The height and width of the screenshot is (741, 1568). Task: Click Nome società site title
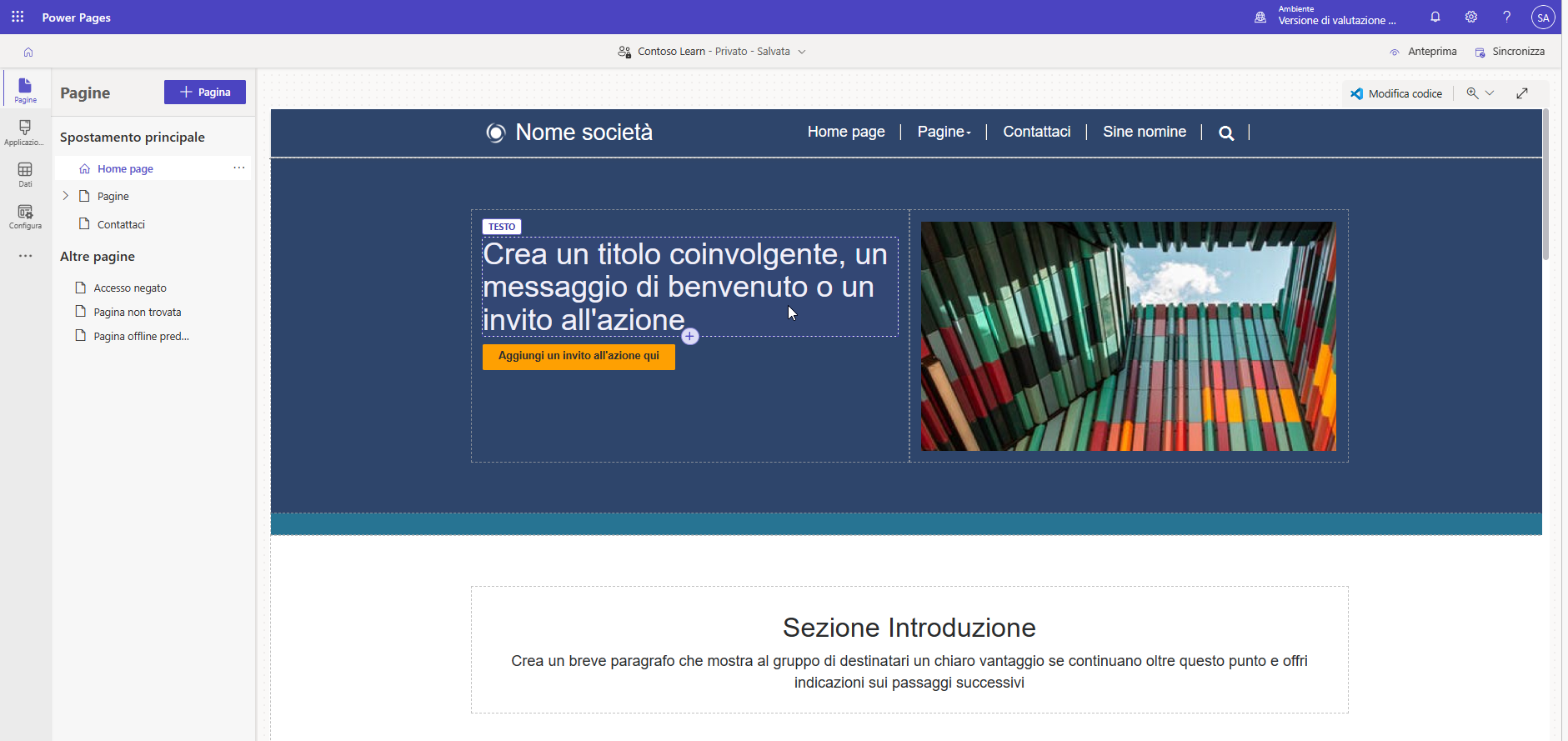coord(584,133)
